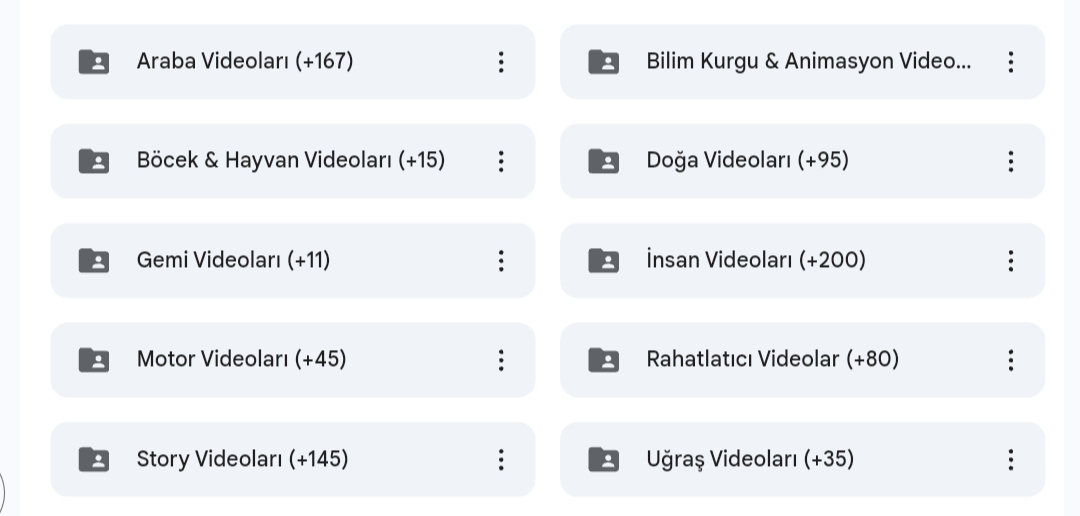Show more options for Rahatlatıcı Videolar
Image resolution: width=1080 pixels, height=516 pixels.
1010,360
